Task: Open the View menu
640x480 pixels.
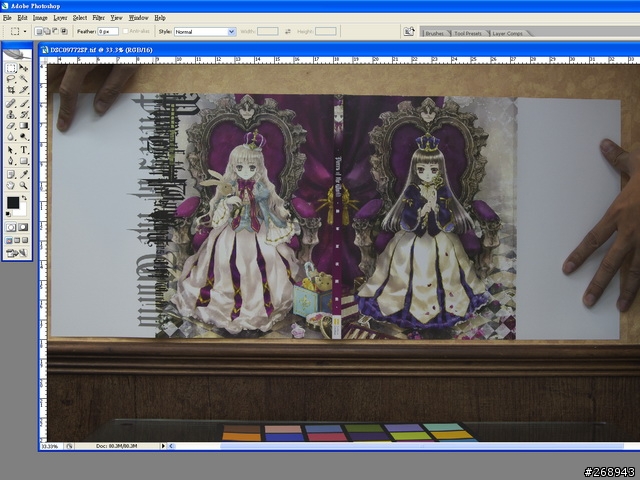Action: pyautogui.click(x=116, y=18)
